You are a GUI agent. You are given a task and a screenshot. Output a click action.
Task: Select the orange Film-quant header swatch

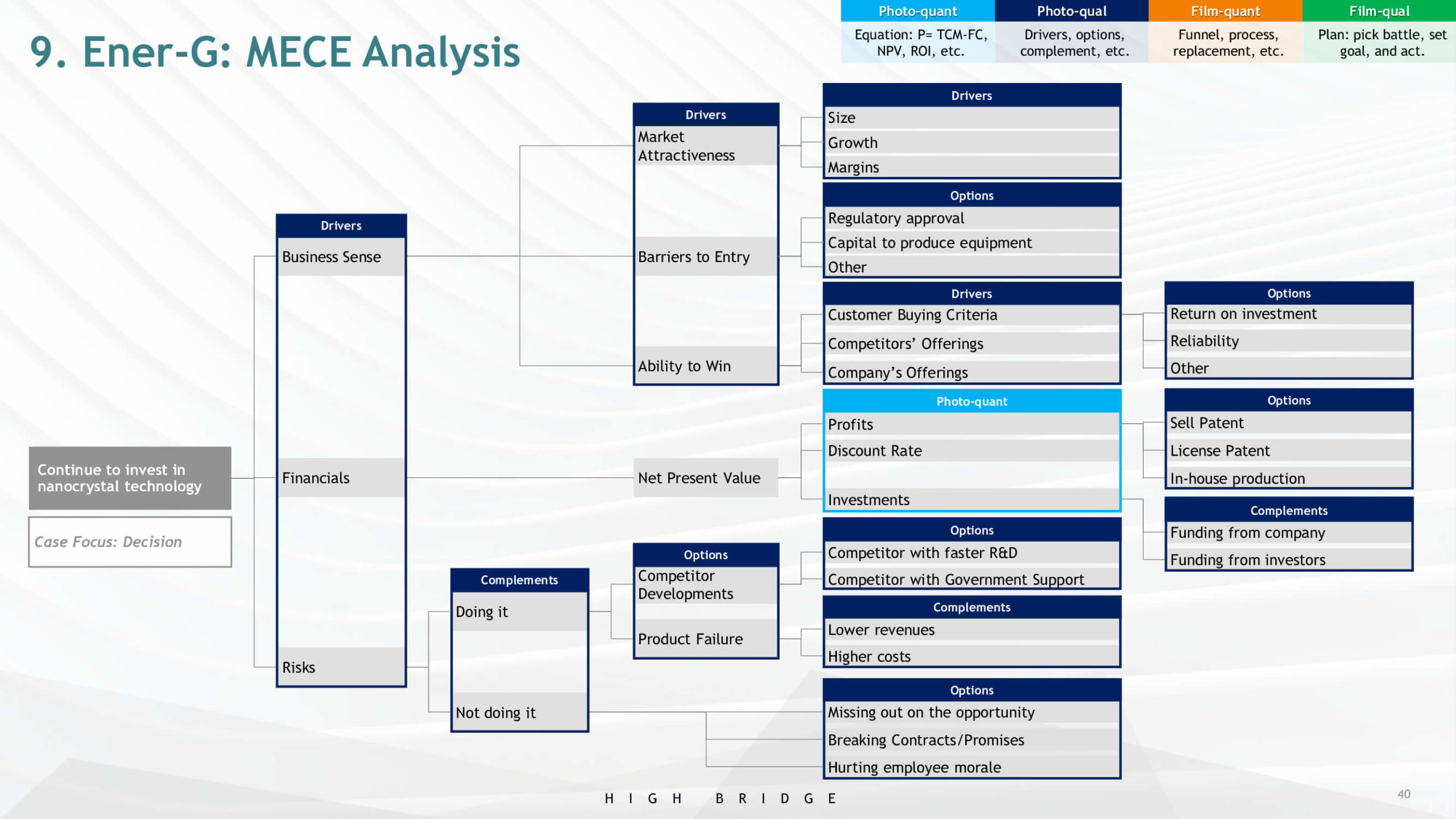point(1225,11)
